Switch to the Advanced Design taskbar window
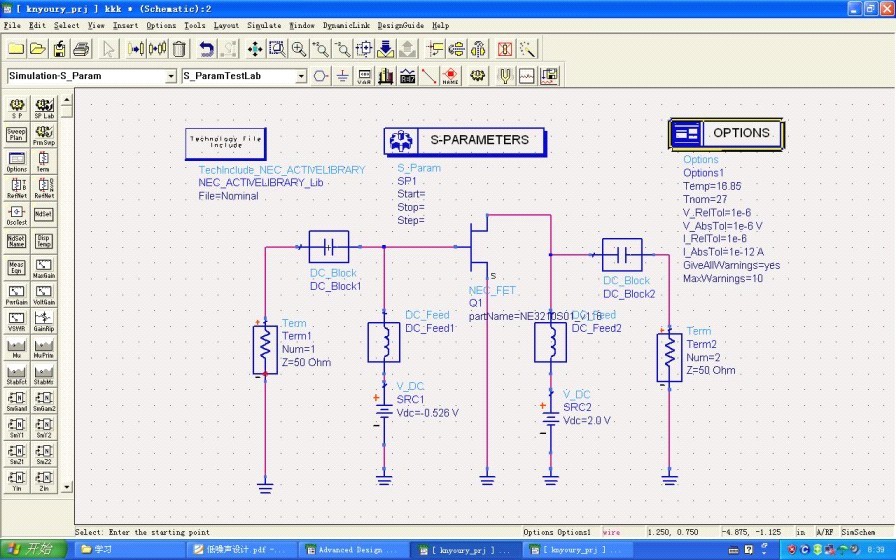Screen dimensions: 896x560 (352, 550)
